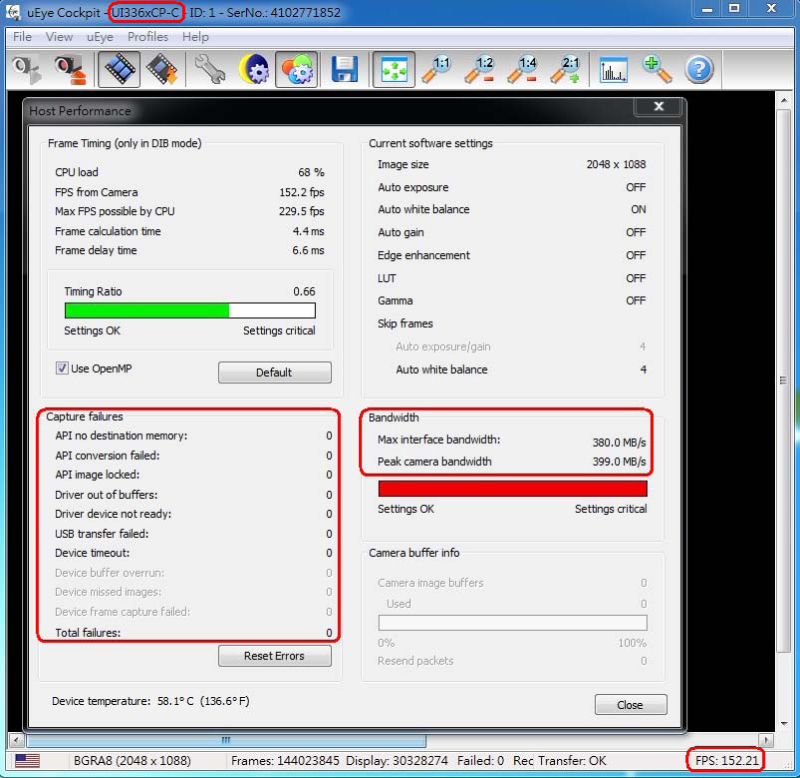Click the Close button in Host Performance
The height and width of the screenshot is (778, 800).
(x=631, y=705)
